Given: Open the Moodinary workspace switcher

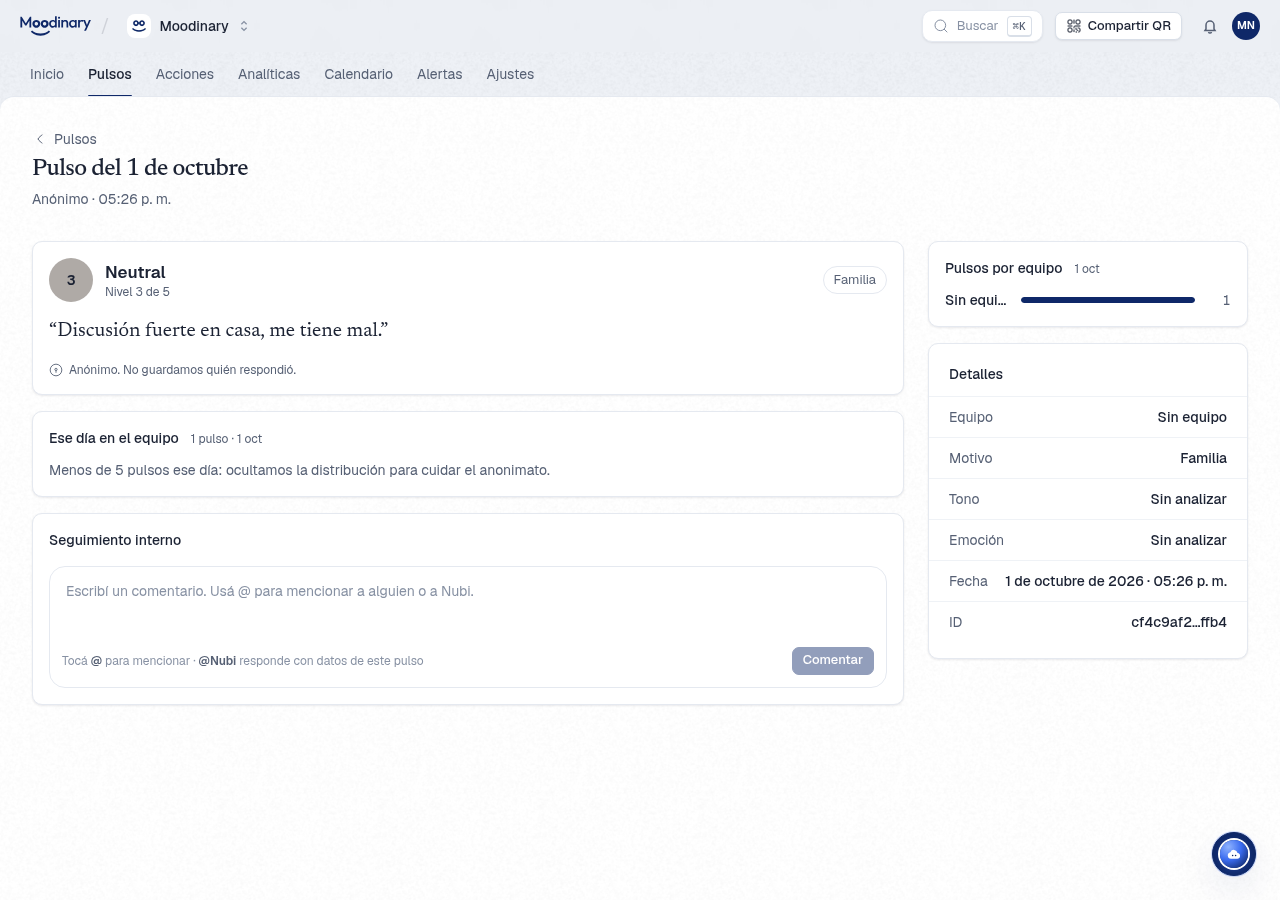Looking at the screenshot, I should [x=189, y=26].
